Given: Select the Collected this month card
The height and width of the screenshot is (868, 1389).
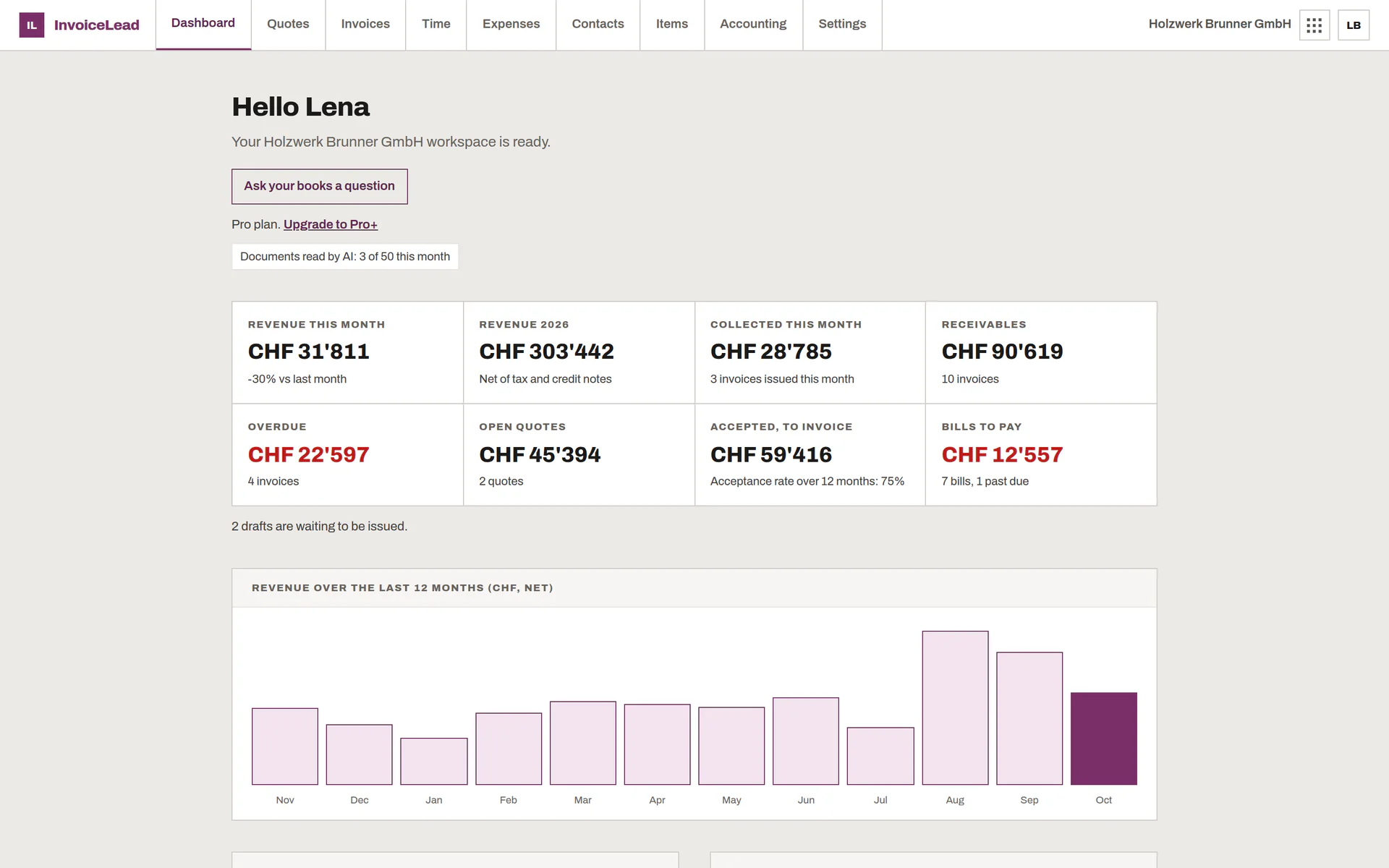Looking at the screenshot, I should [810, 353].
